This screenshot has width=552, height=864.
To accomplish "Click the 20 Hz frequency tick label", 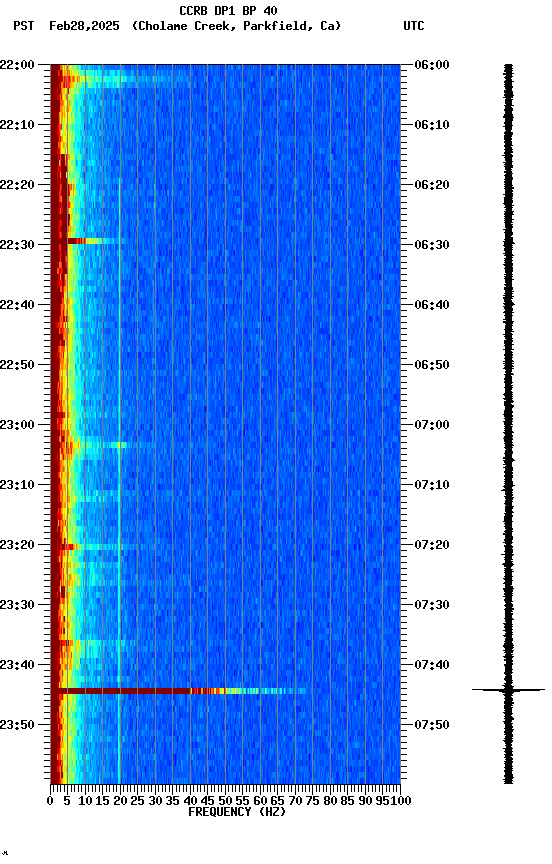I will 120,801.
